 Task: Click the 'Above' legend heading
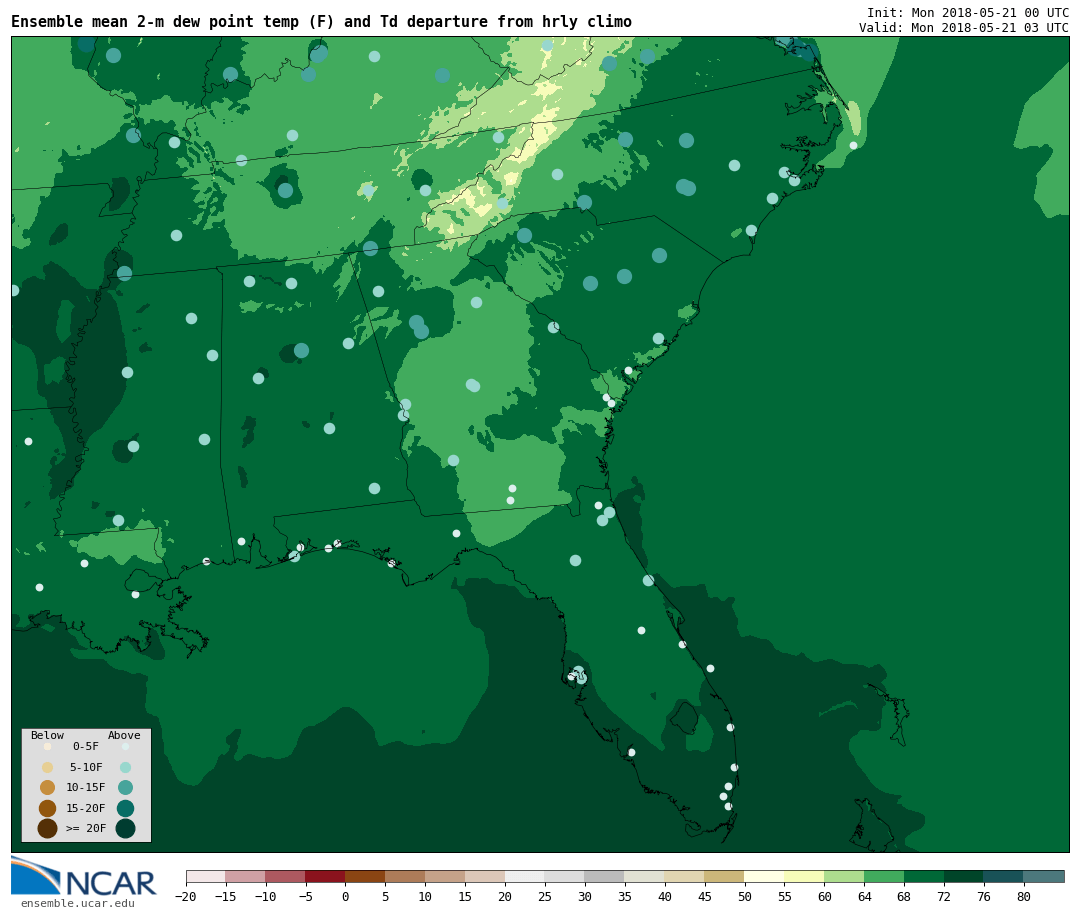pos(124,735)
